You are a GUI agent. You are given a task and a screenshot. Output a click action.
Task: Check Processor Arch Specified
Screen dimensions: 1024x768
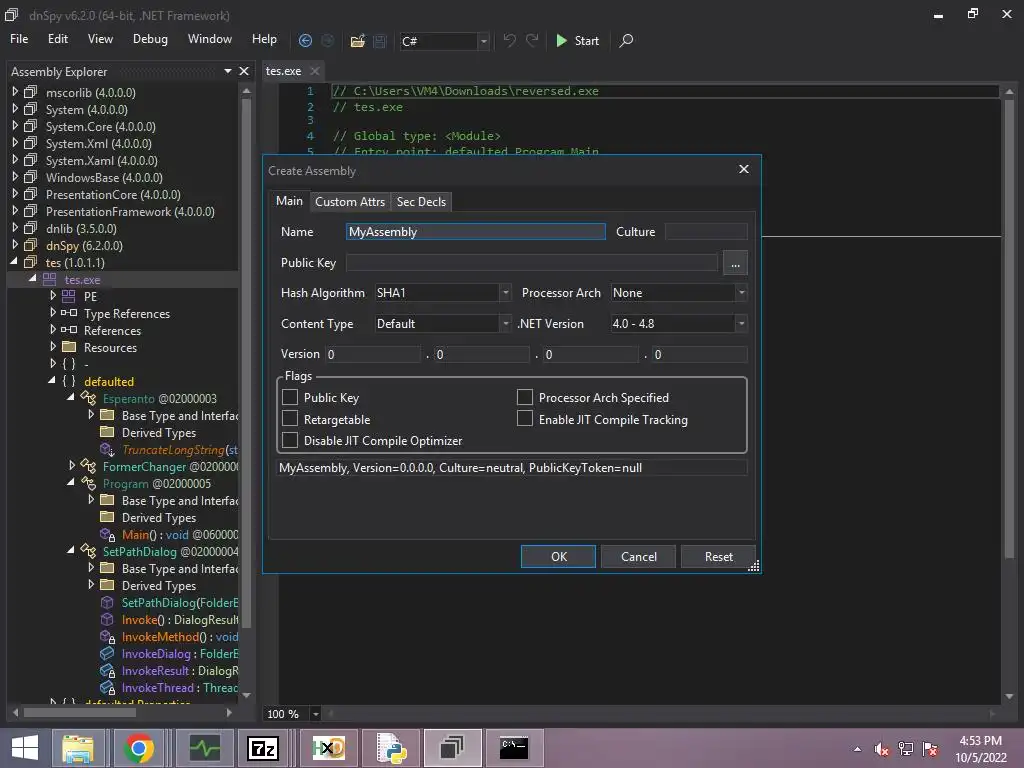click(x=525, y=397)
